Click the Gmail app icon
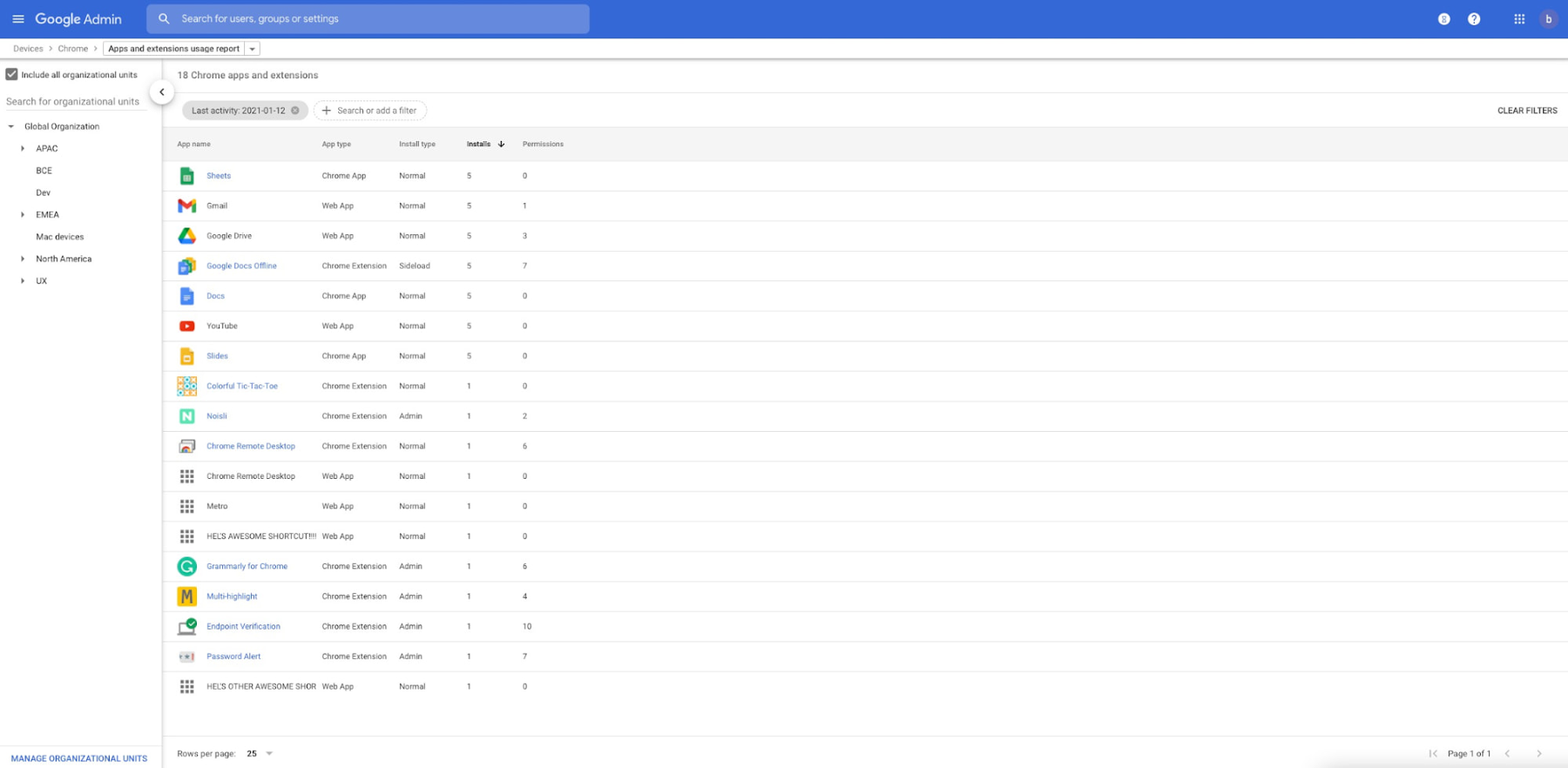Viewport: 1568px width, 768px height. coord(186,206)
